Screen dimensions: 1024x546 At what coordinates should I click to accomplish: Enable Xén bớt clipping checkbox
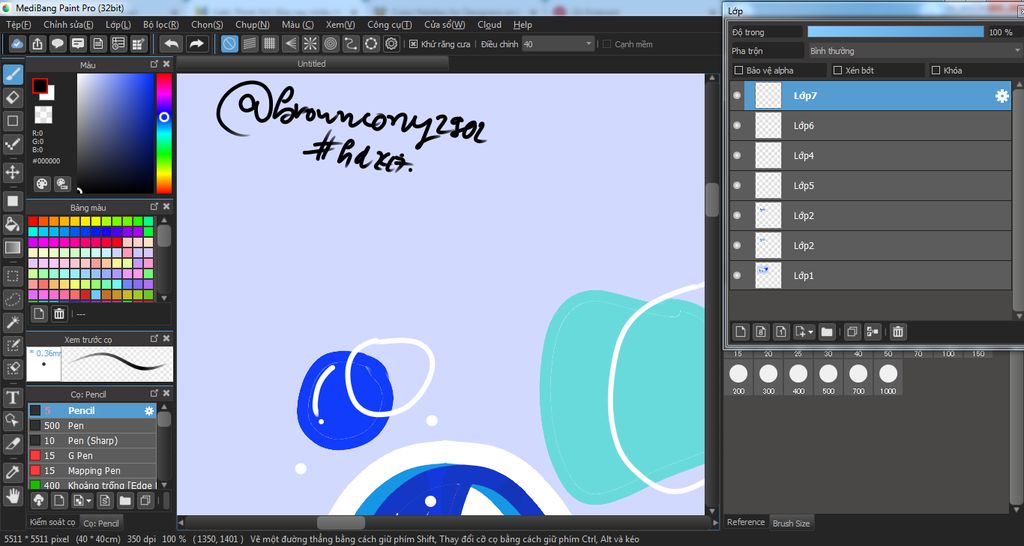pyautogui.click(x=838, y=70)
